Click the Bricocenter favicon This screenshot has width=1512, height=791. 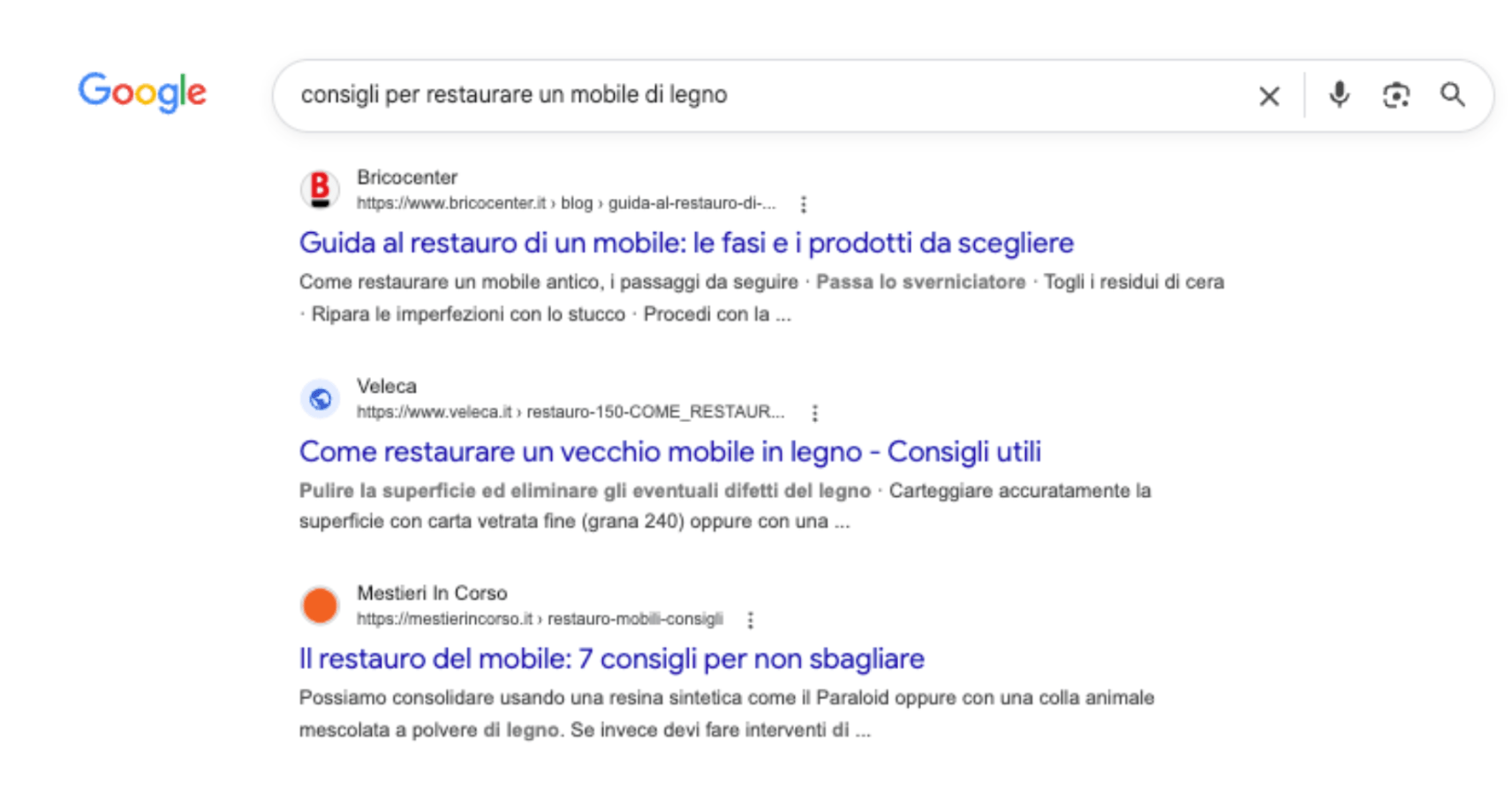[320, 190]
